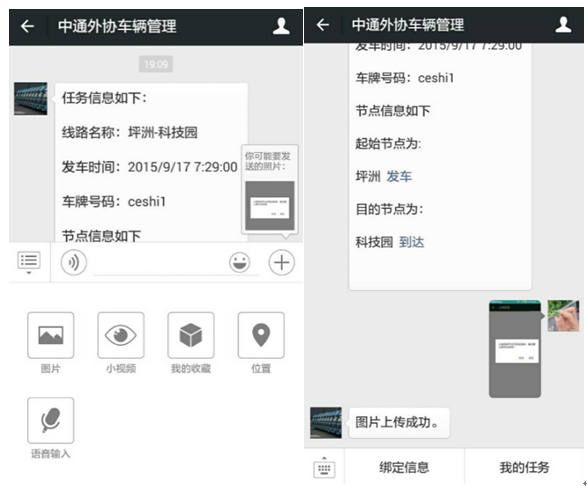Tap the back arrow in left chat header
Image resolution: width=587 pixels, height=491 pixels.
[x=27, y=26]
